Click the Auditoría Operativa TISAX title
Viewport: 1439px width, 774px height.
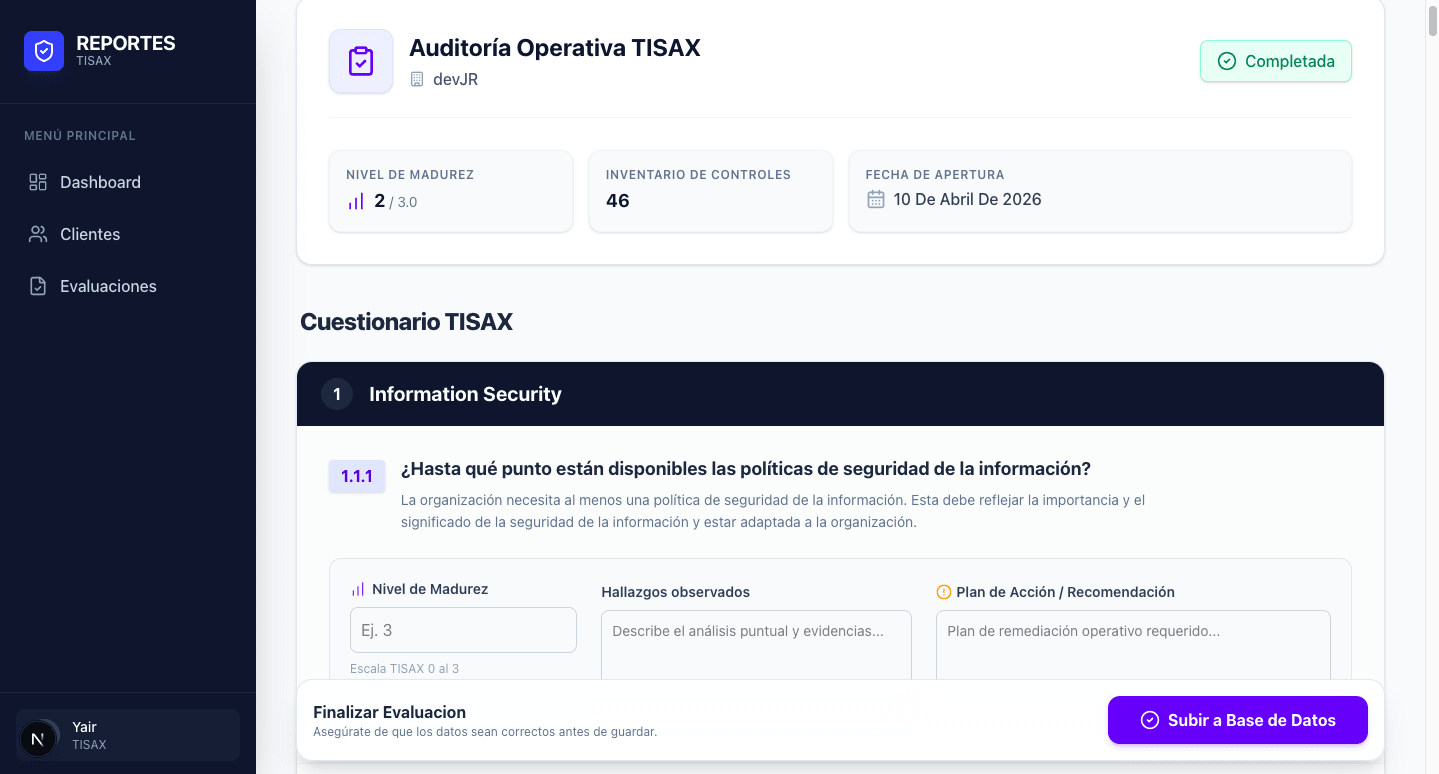(x=555, y=47)
